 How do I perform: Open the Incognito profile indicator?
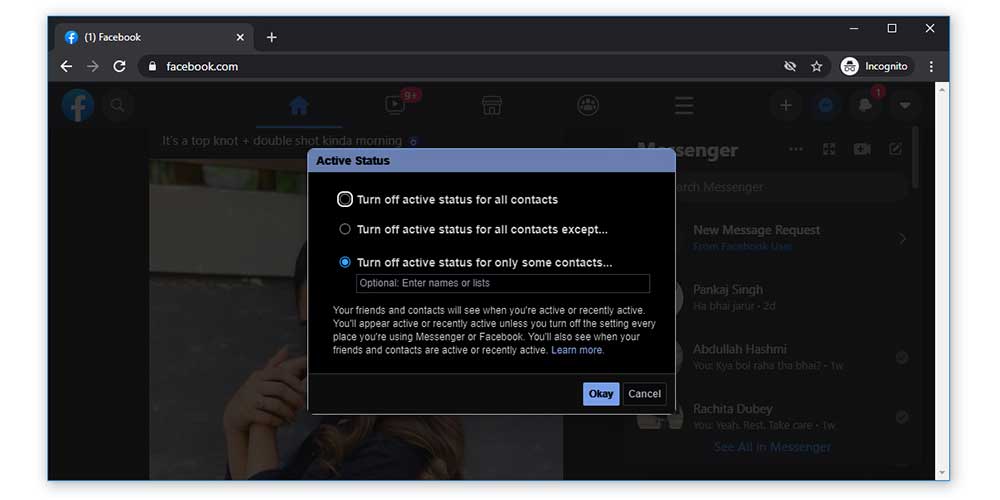[x=877, y=66]
